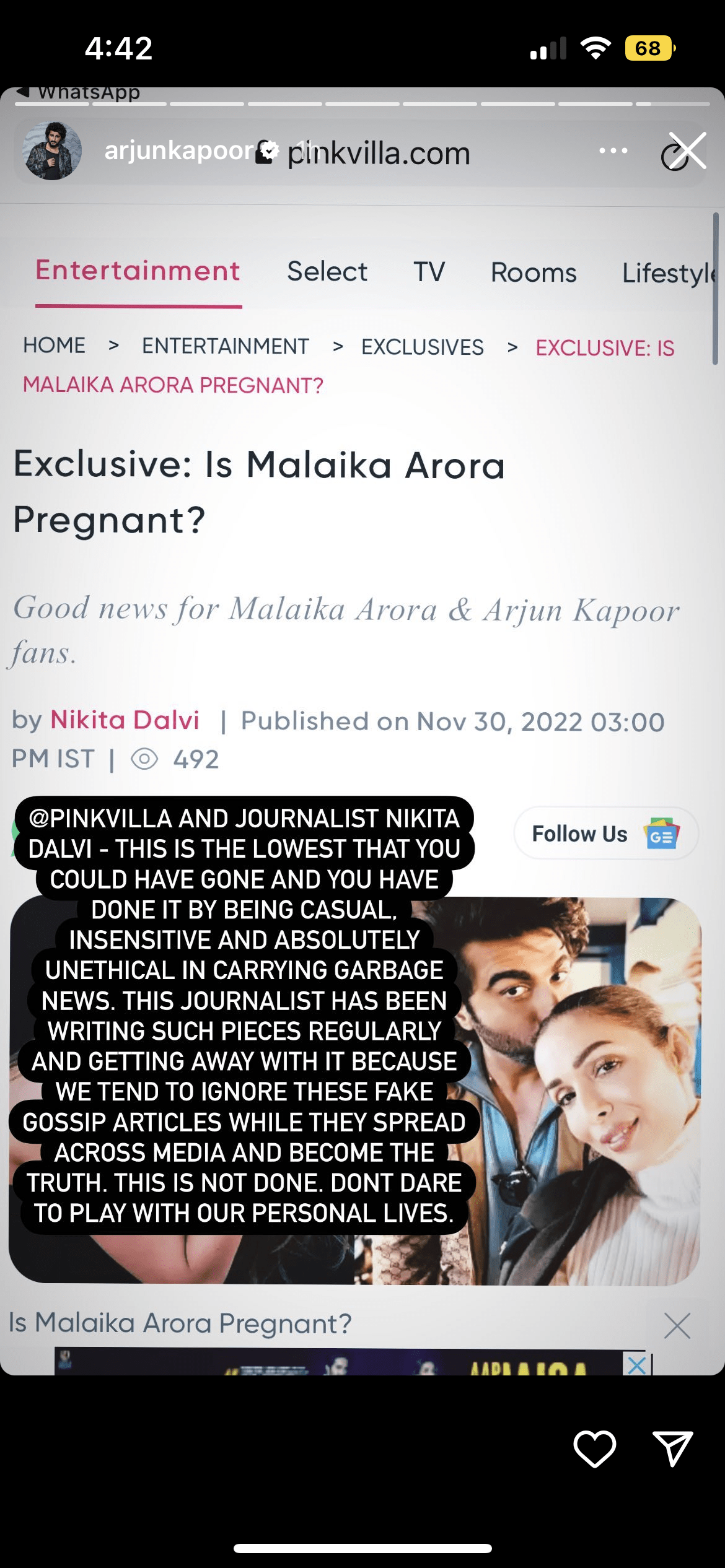Tap the views eye icon
This screenshot has height=1568, width=725.
coord(144,759)
